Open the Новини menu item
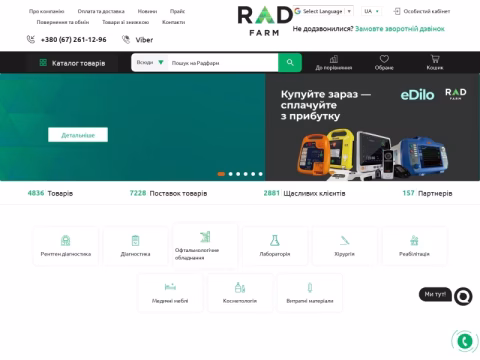480x360 pixels. [147, 11]
